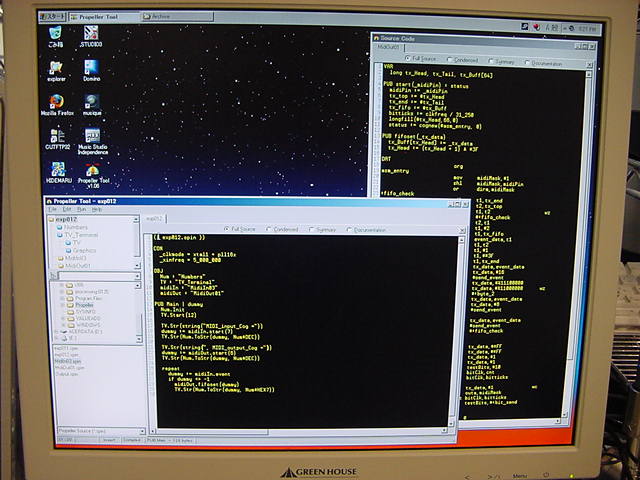Expand the WINDOWS folder node
Image resolution: width=640 pixels, height=480 pixels.
pyautogui.click(x=62, y=324)
